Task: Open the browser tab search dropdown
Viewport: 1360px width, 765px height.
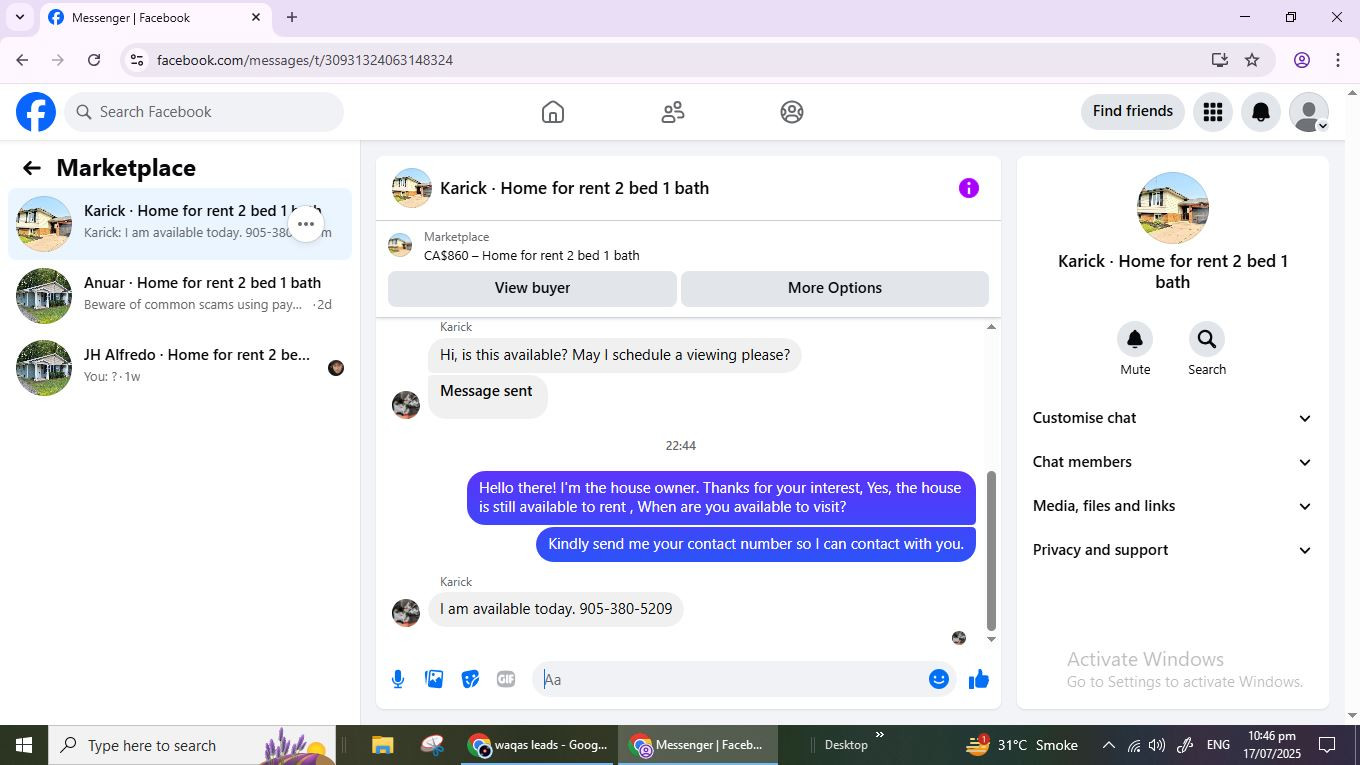Action: click(19, 17)
